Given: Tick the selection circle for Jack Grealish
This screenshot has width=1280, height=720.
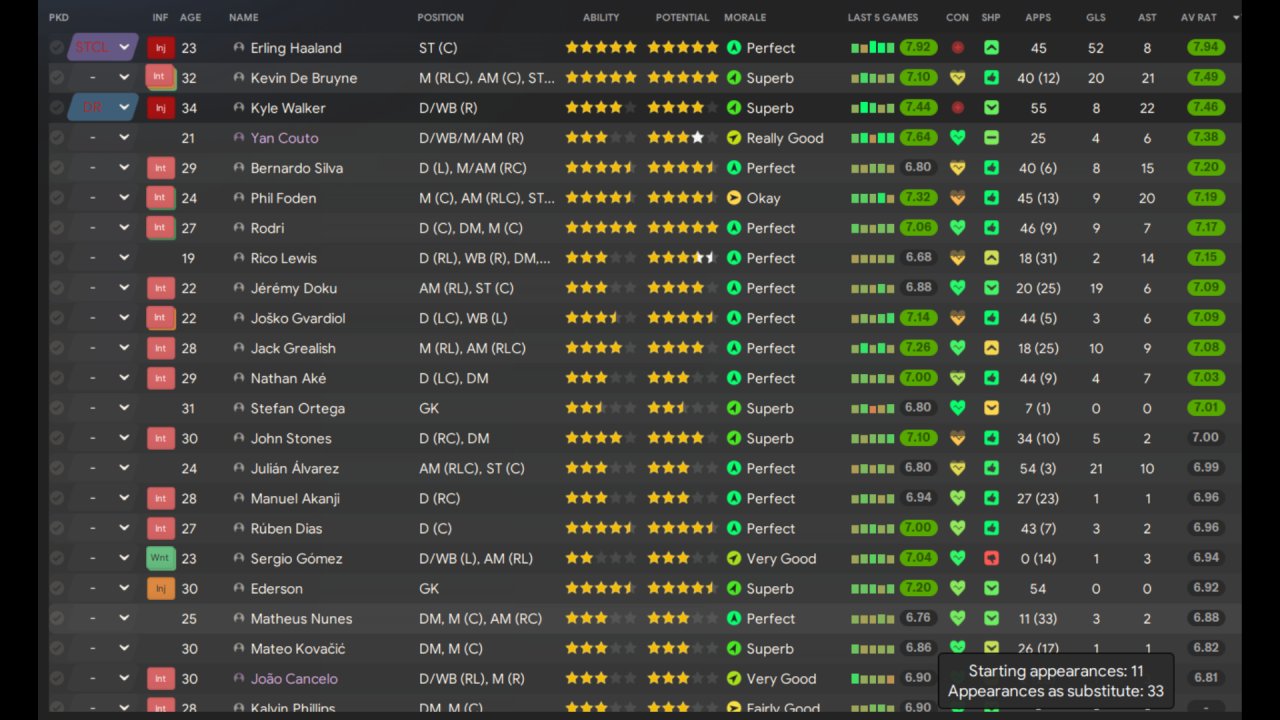Looking at the screenshot, I should tap(56, 348).
